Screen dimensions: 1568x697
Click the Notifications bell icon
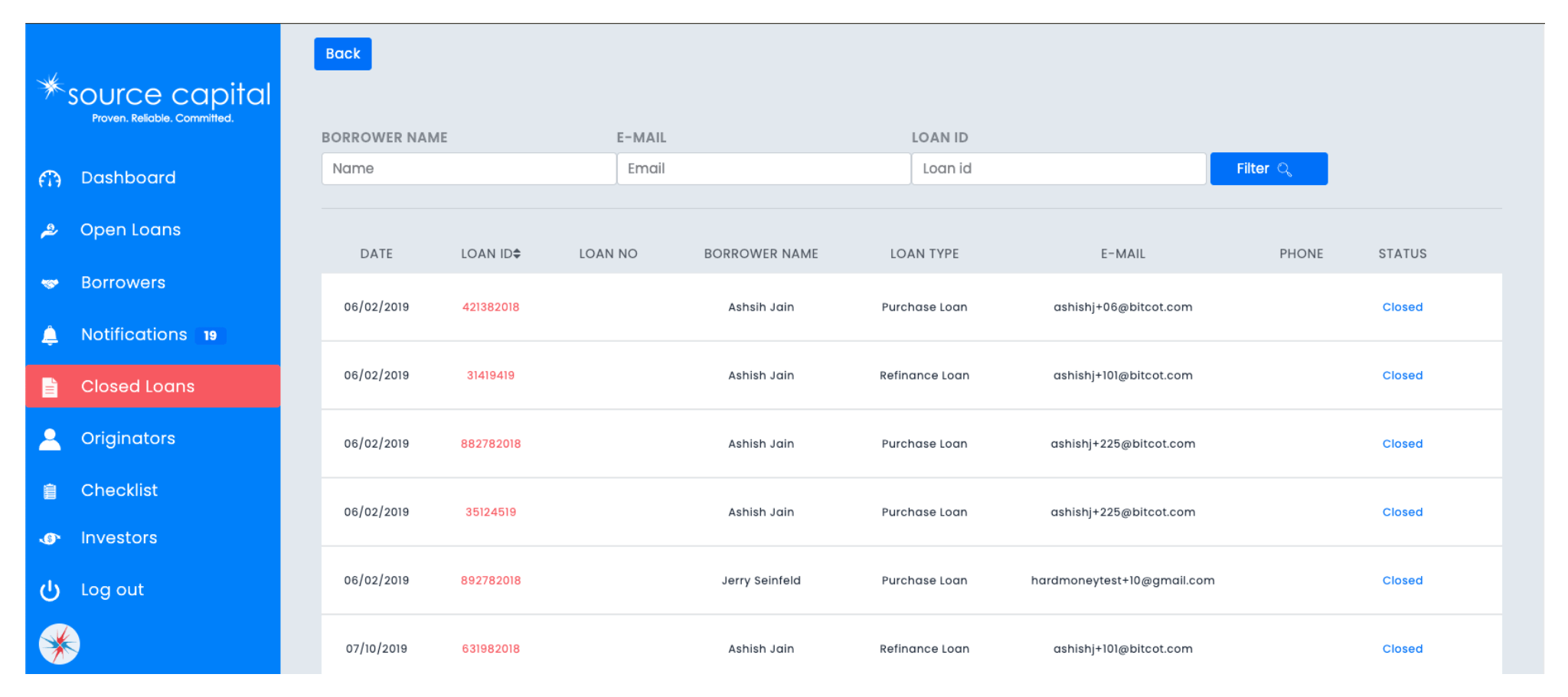click(x=50, y=335)
